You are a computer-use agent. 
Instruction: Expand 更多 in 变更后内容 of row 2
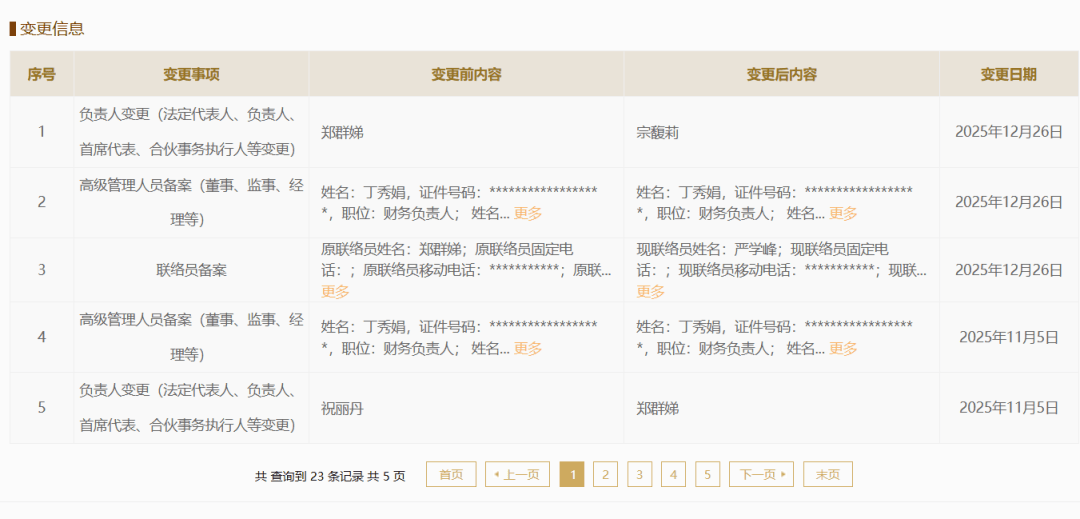tap(843, 213)
